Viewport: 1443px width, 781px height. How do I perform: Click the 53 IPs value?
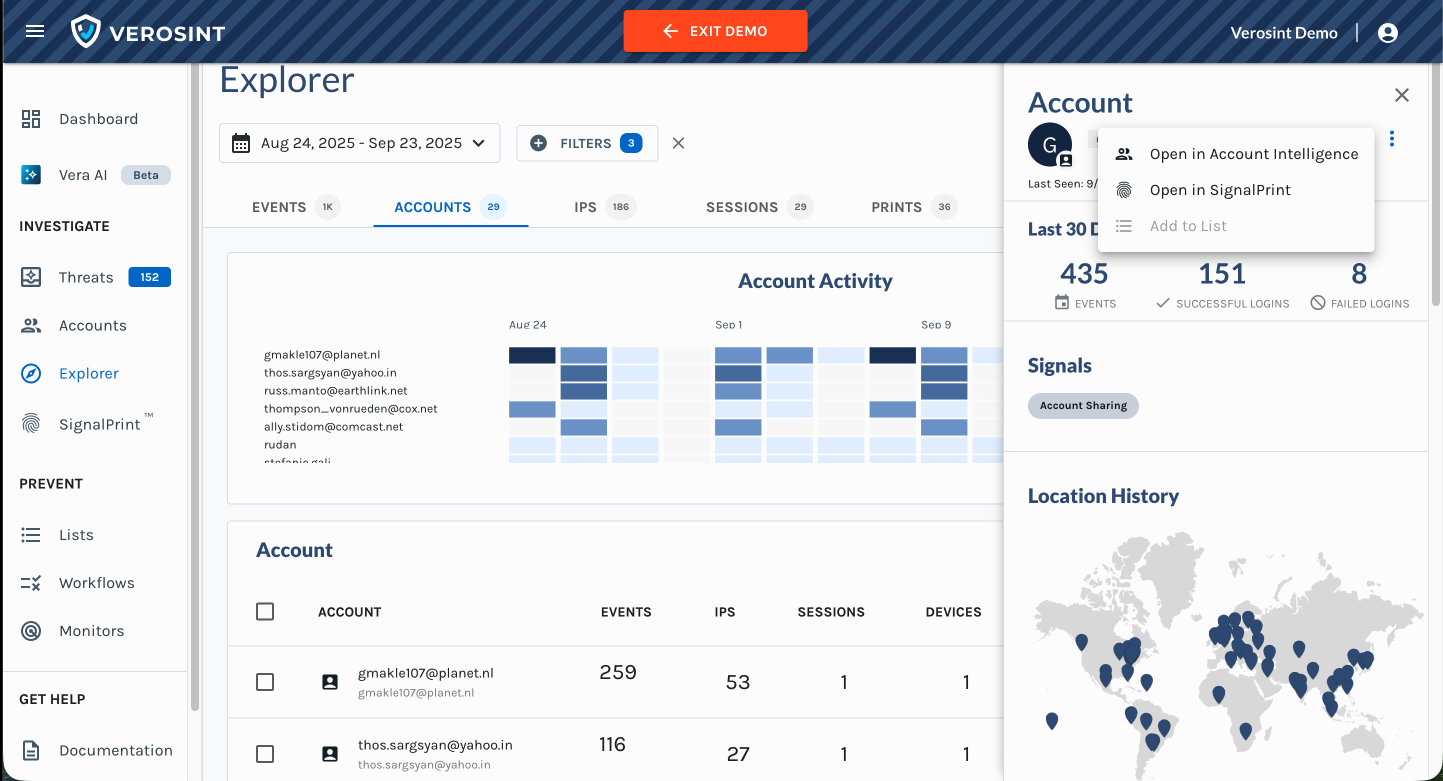738,682
